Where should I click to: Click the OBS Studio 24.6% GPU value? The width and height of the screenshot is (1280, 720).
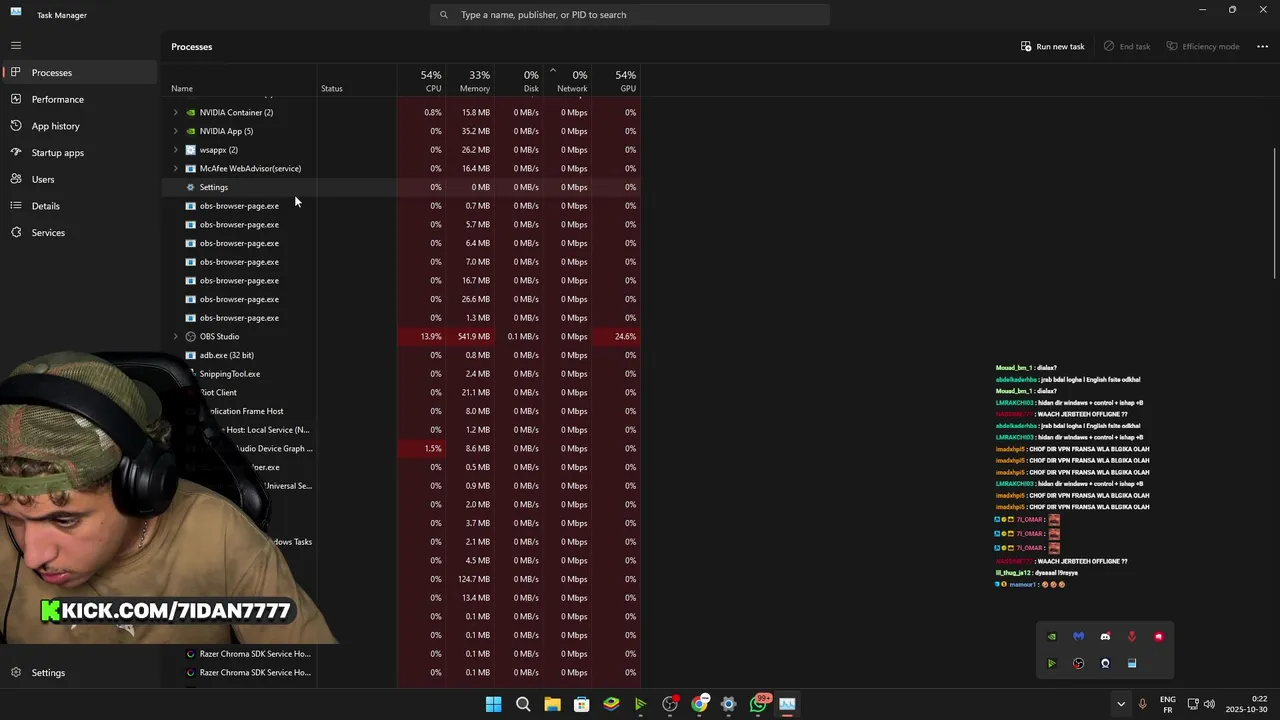tap(625, 337)
